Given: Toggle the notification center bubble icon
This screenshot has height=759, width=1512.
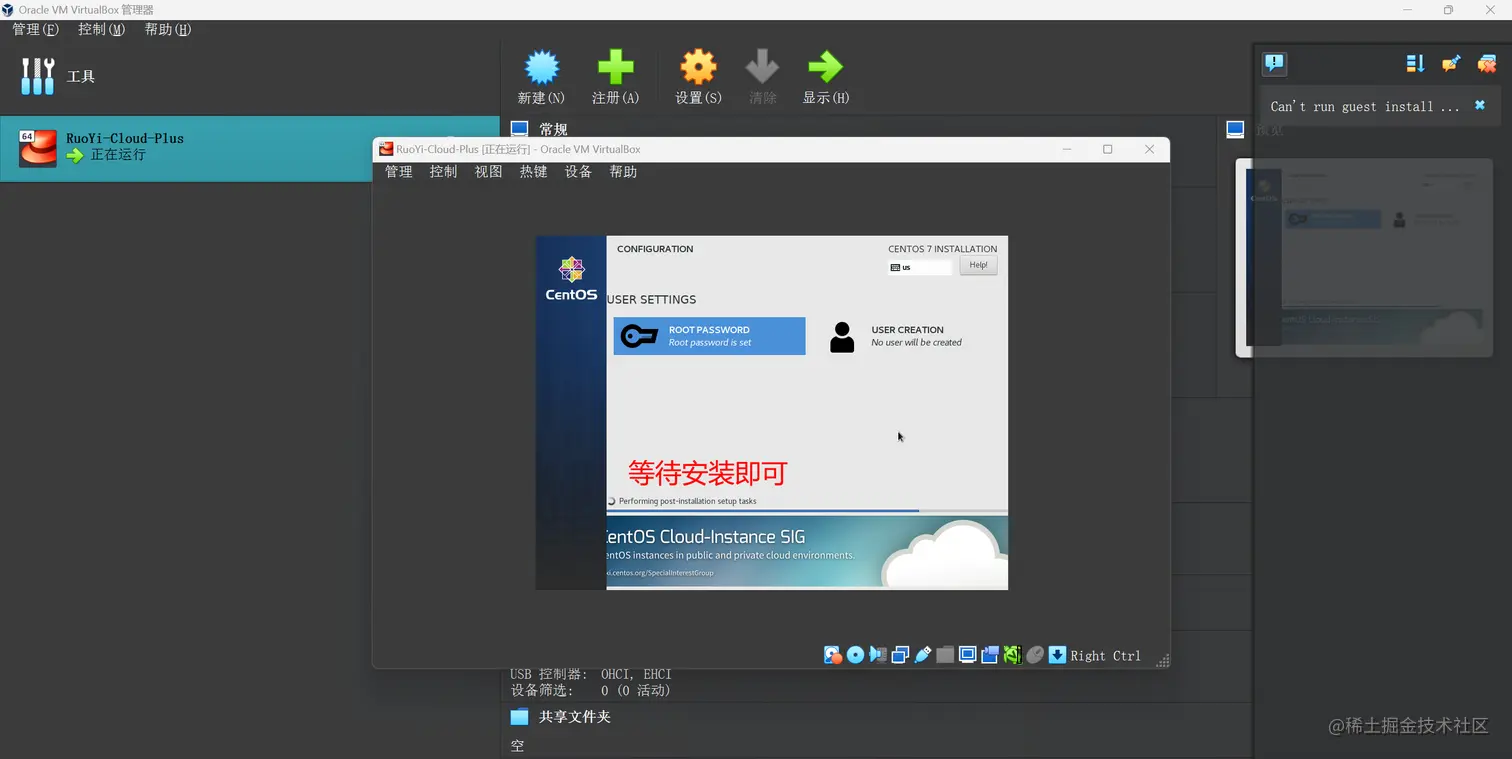Looking at the screenshot, I should tap(1274, 64).
